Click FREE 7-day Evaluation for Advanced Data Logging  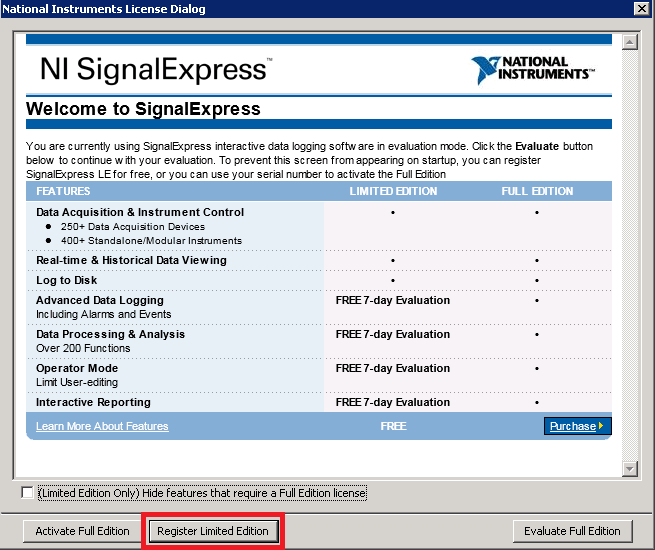point(393,300)
